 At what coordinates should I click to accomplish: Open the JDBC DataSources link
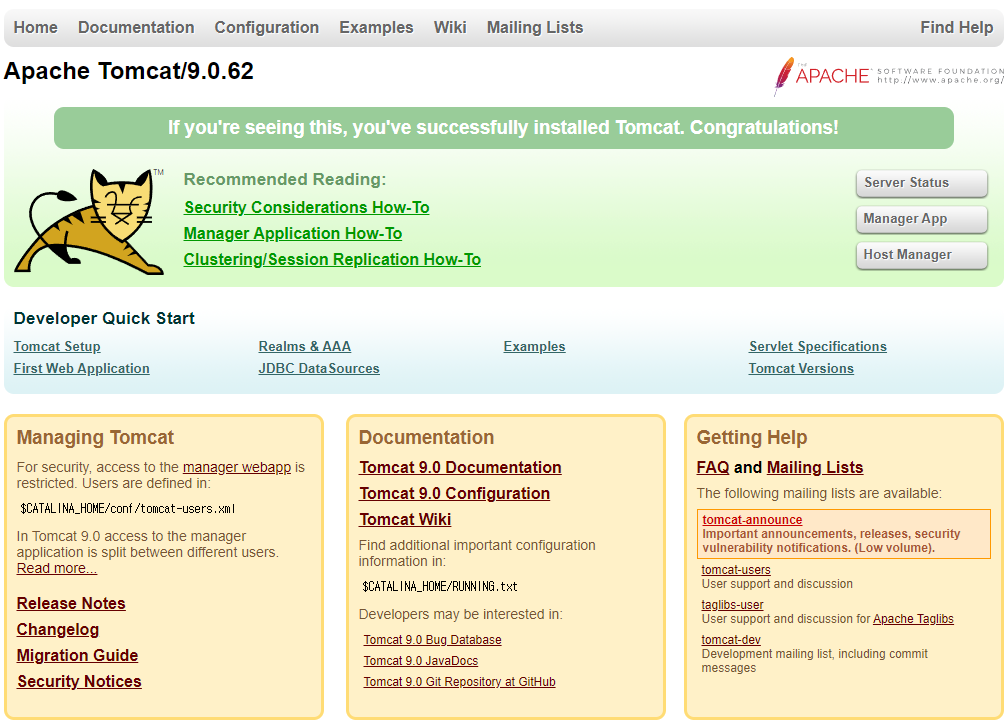319,368
